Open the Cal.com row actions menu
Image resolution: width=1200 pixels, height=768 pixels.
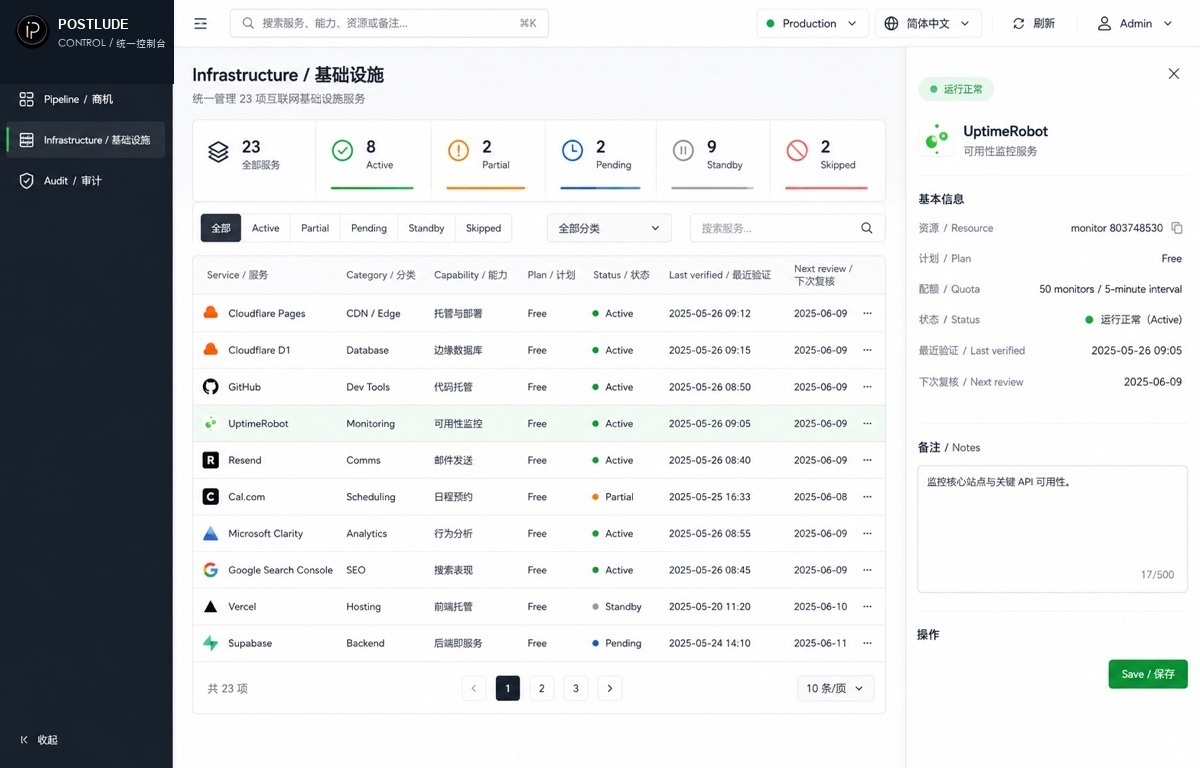coord(867,497)
